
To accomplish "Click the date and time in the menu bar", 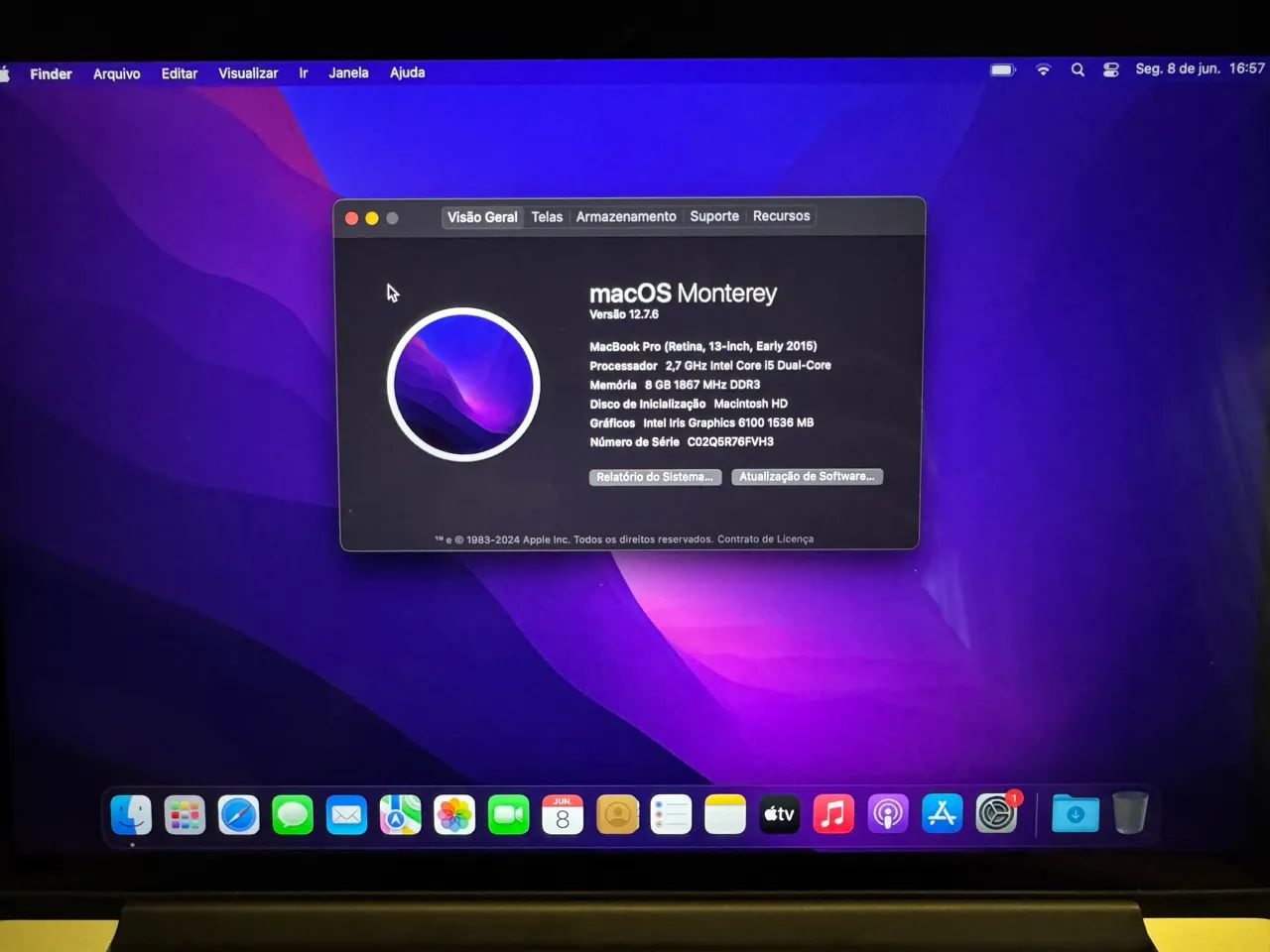I will pyautogui.click(x=1200, y=68).
